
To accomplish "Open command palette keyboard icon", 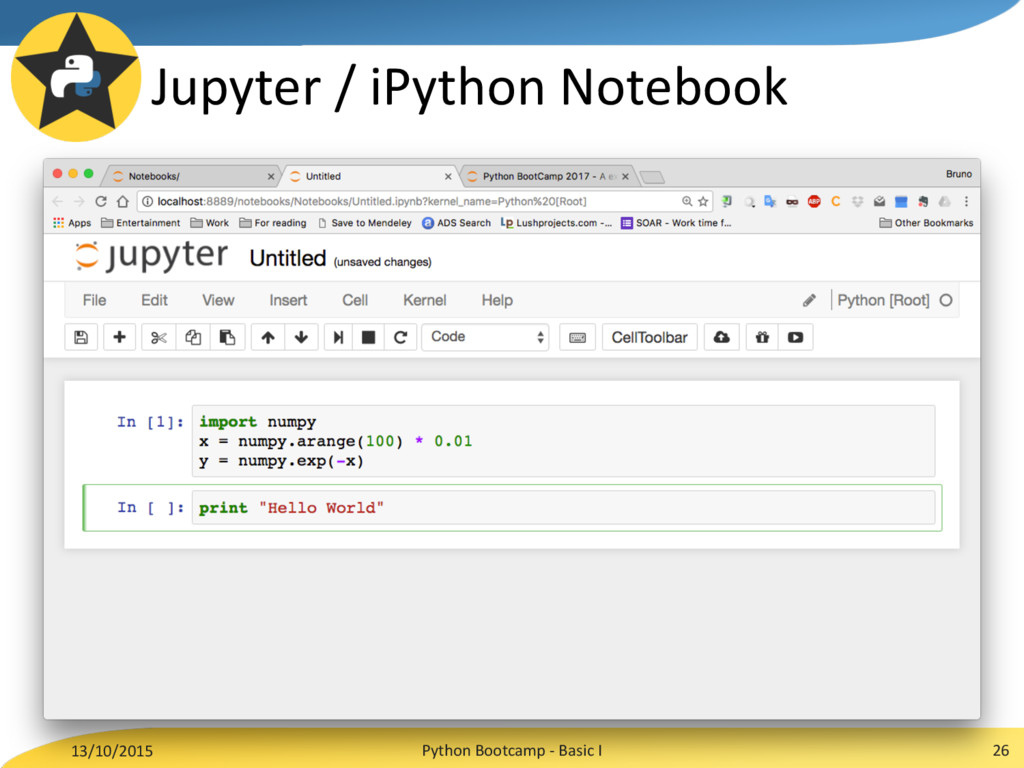I will (x=577, y=337).
